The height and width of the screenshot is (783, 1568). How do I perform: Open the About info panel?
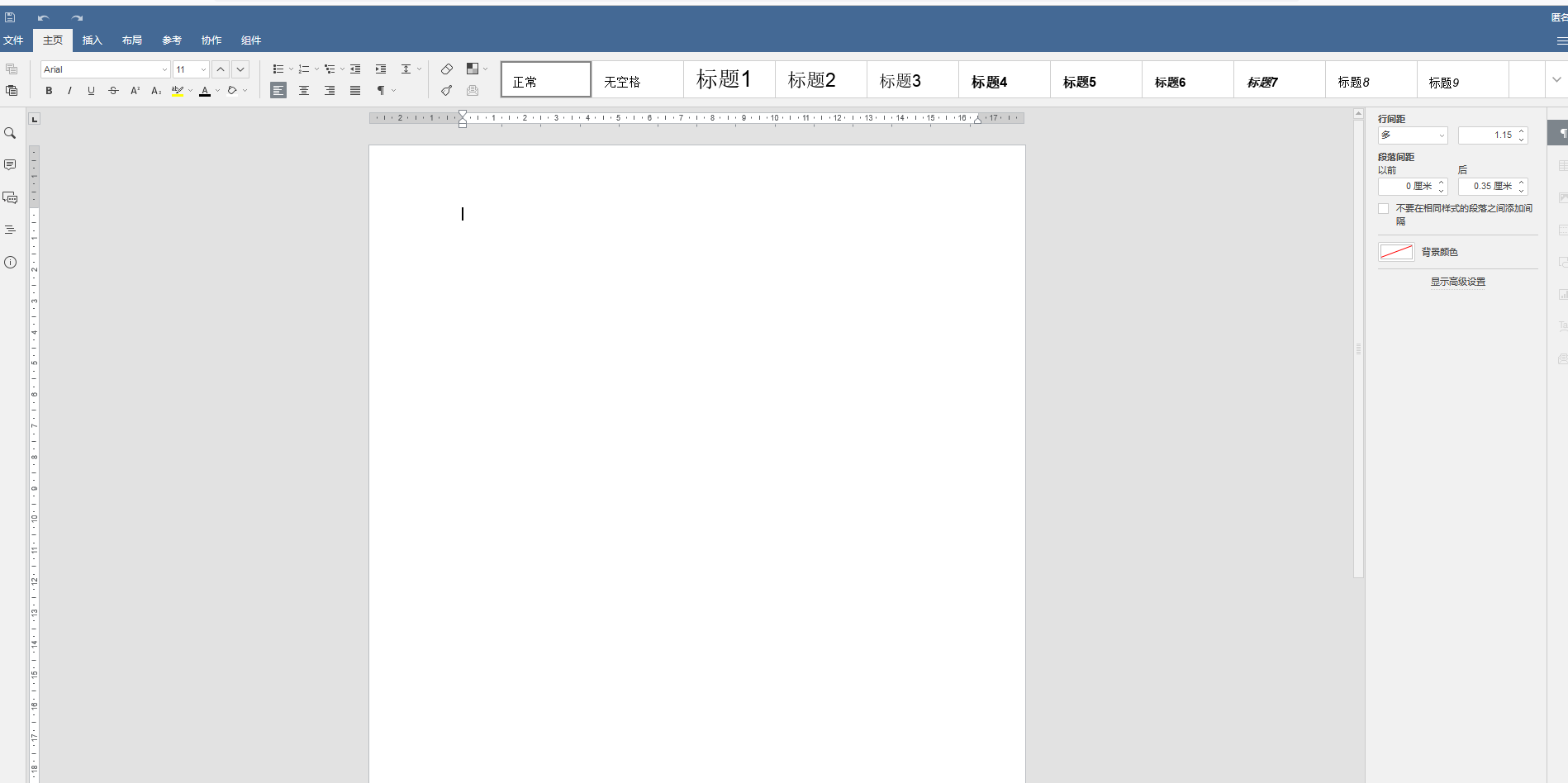click(10, 262)
